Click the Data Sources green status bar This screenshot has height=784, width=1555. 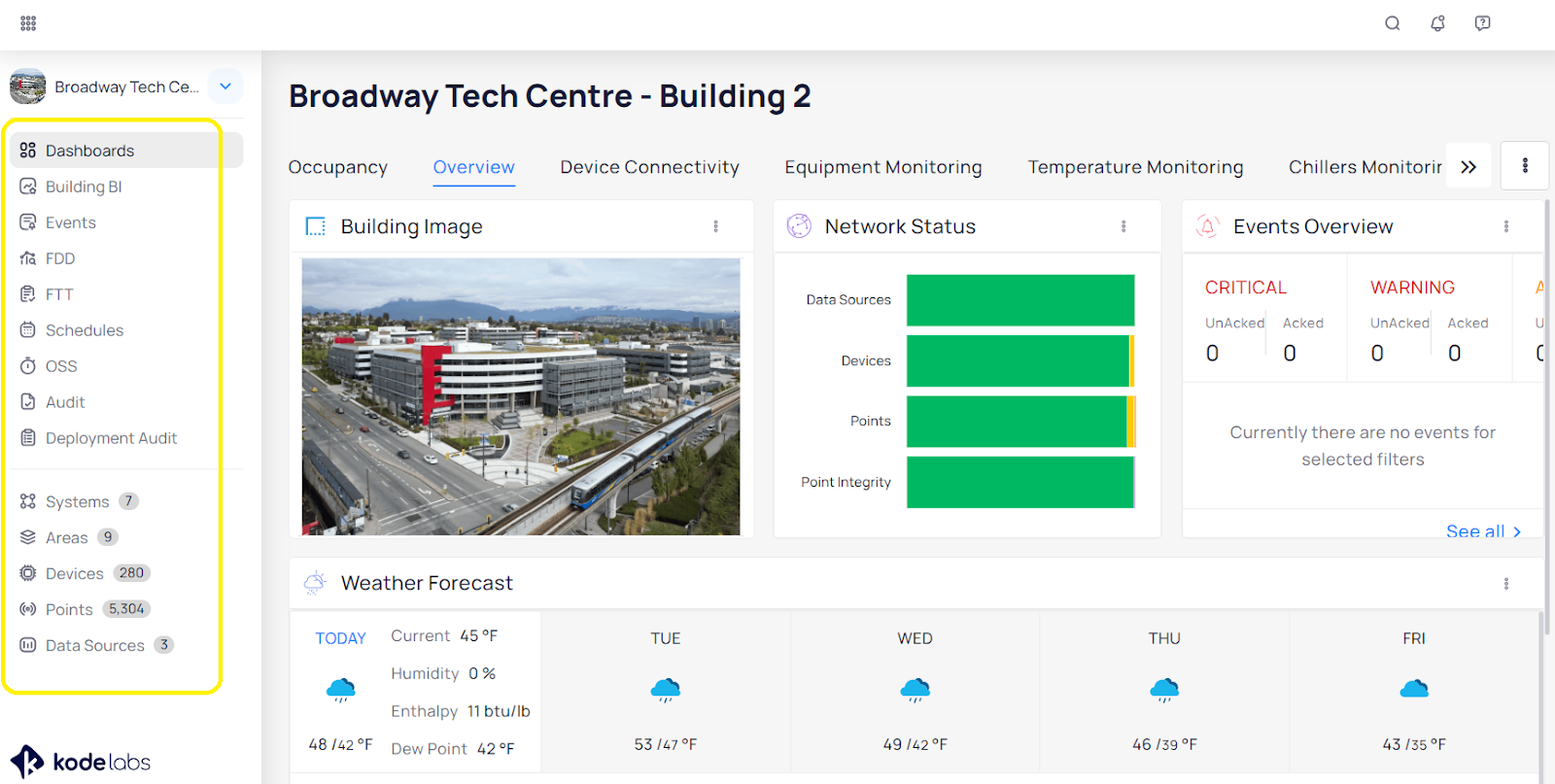point(1020,300)
